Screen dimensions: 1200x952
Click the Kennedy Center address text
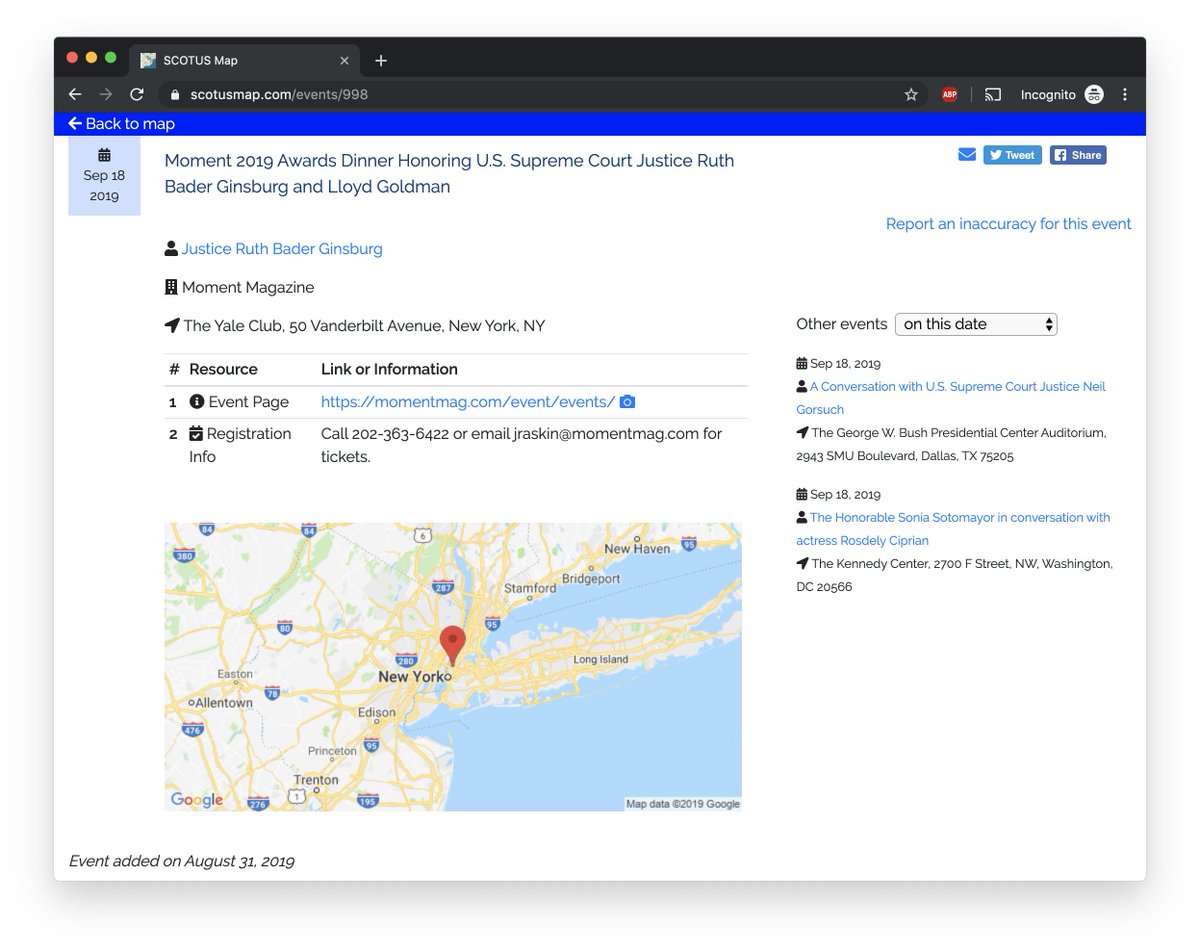coord(954,576)
